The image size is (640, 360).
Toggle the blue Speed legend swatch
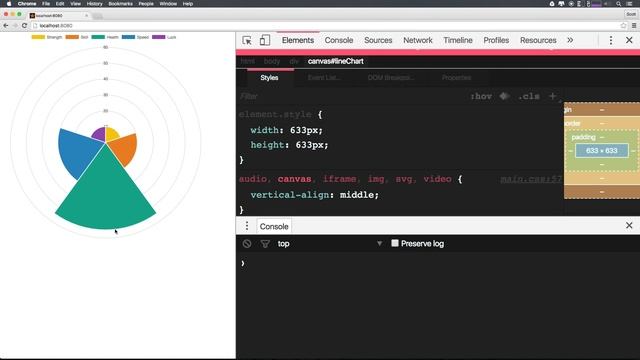pos(128,37)
